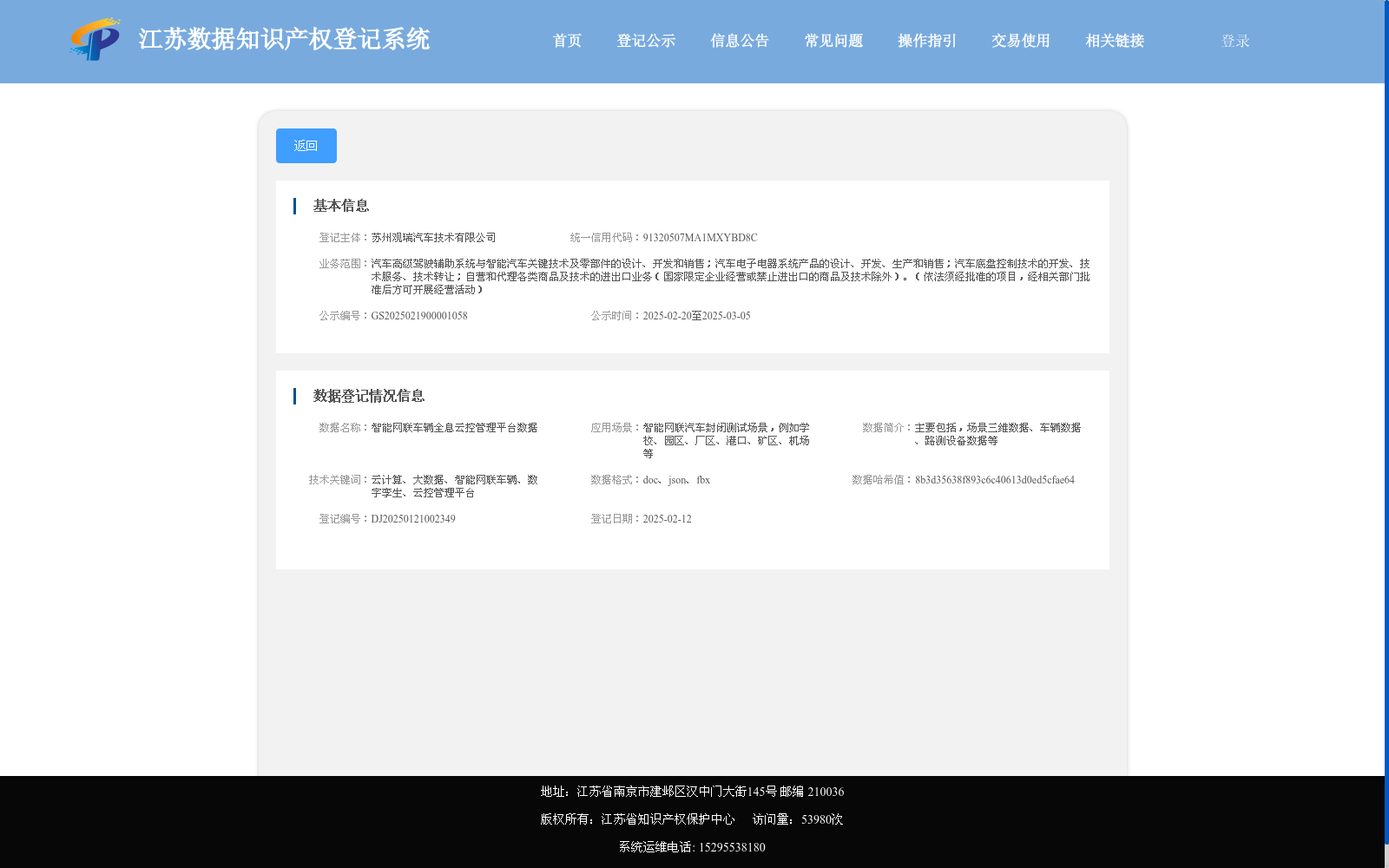The image size is (1389, 868).
Task: Select company name 苏州观瑞汽车技术有限公司
Action: click(x=433, y=238)
